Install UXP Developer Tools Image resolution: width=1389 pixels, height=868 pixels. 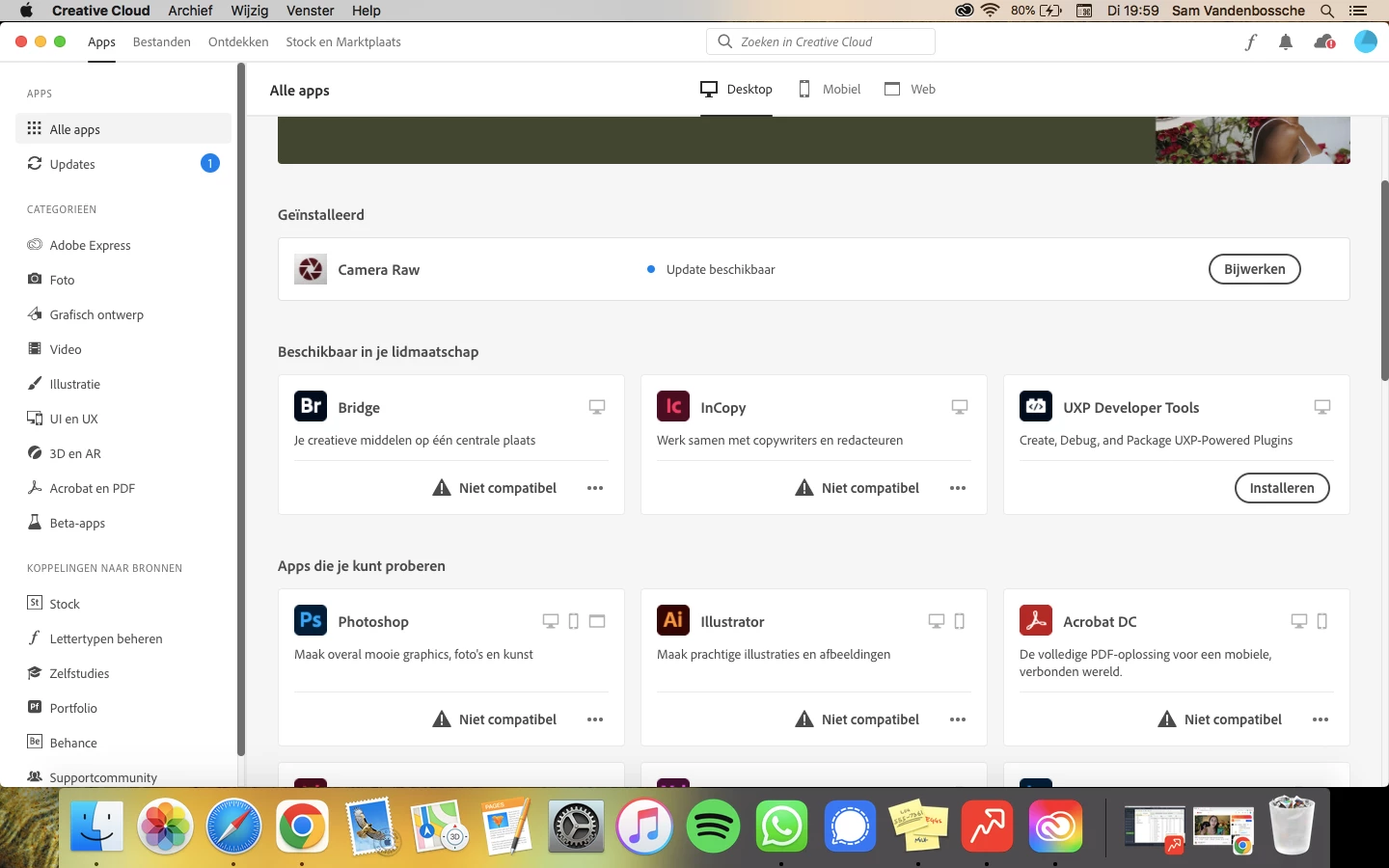[1282, 488]
